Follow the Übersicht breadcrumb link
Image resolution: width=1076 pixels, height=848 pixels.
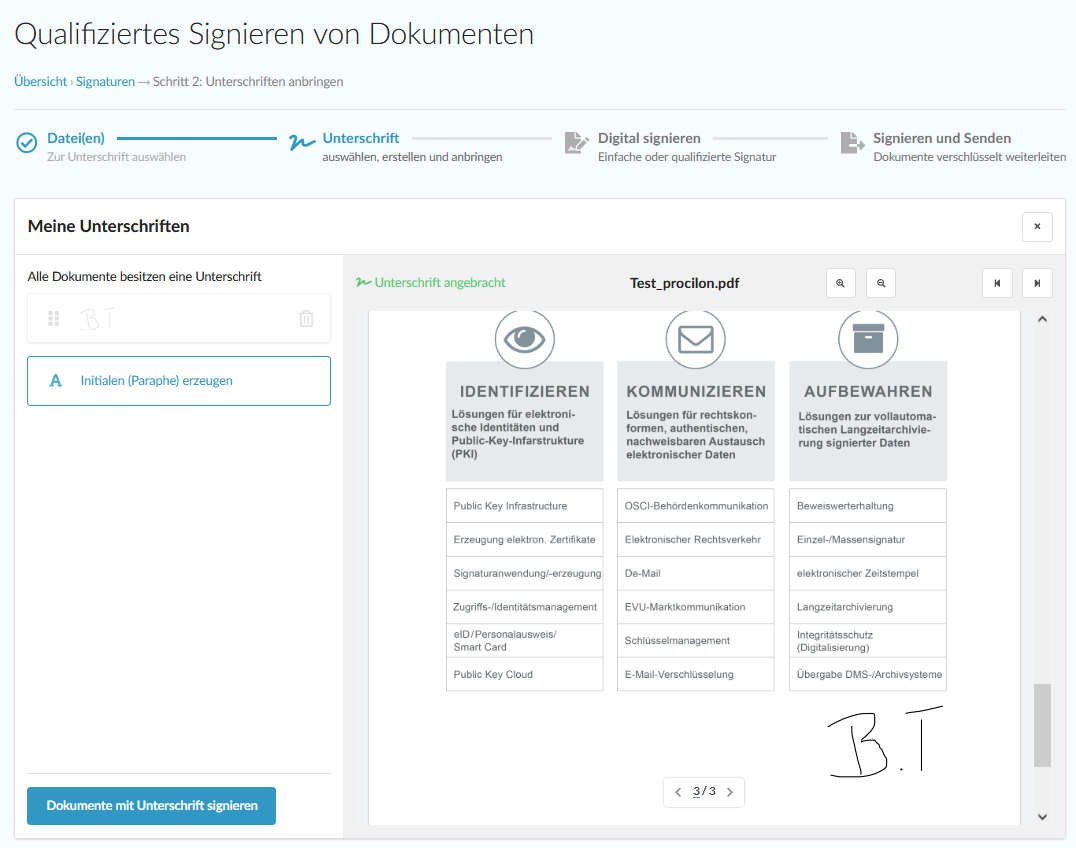[x=41, y=82]
